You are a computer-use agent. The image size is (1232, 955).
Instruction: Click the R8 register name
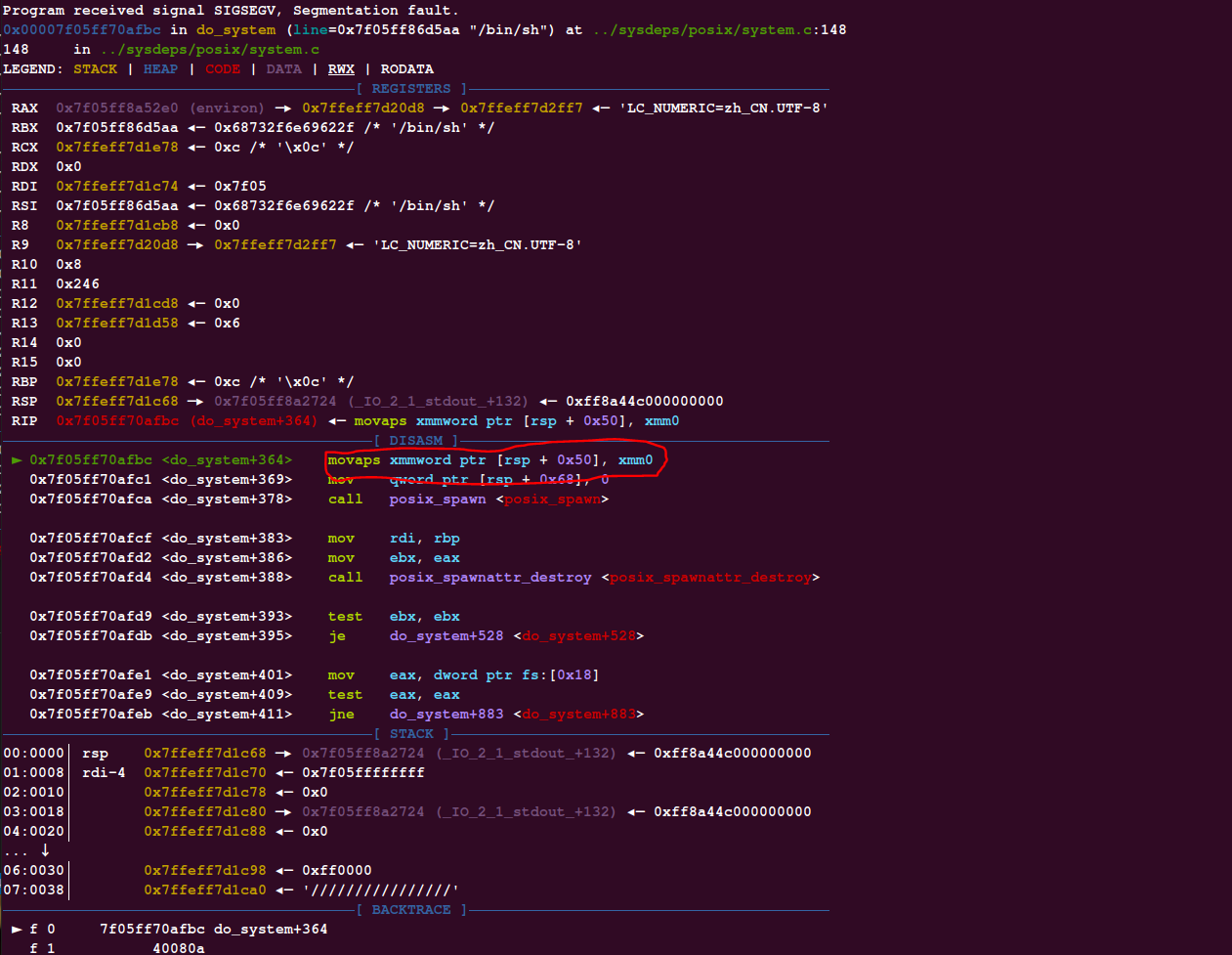point(20,226)
